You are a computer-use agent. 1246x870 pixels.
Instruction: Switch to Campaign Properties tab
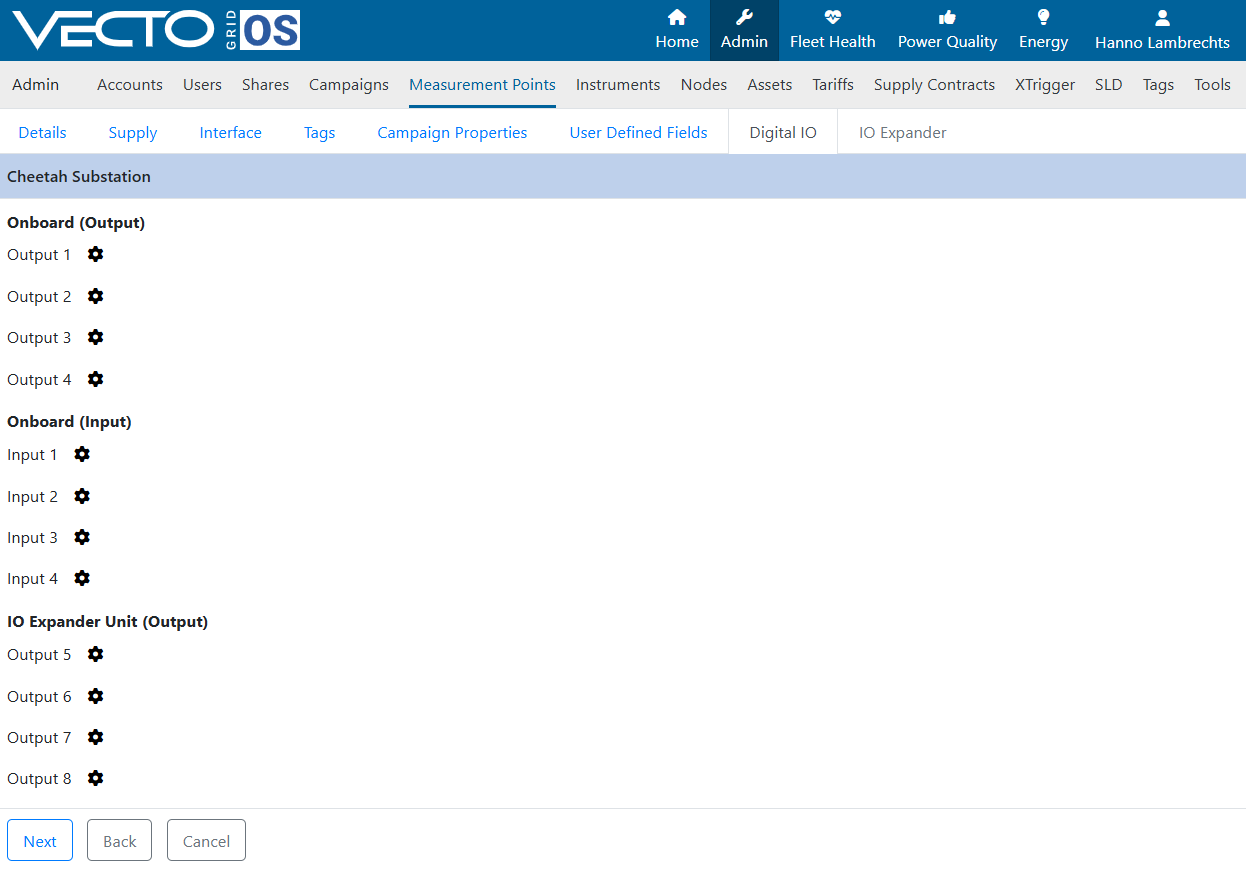pyautogui.click(x=452, y=132)
